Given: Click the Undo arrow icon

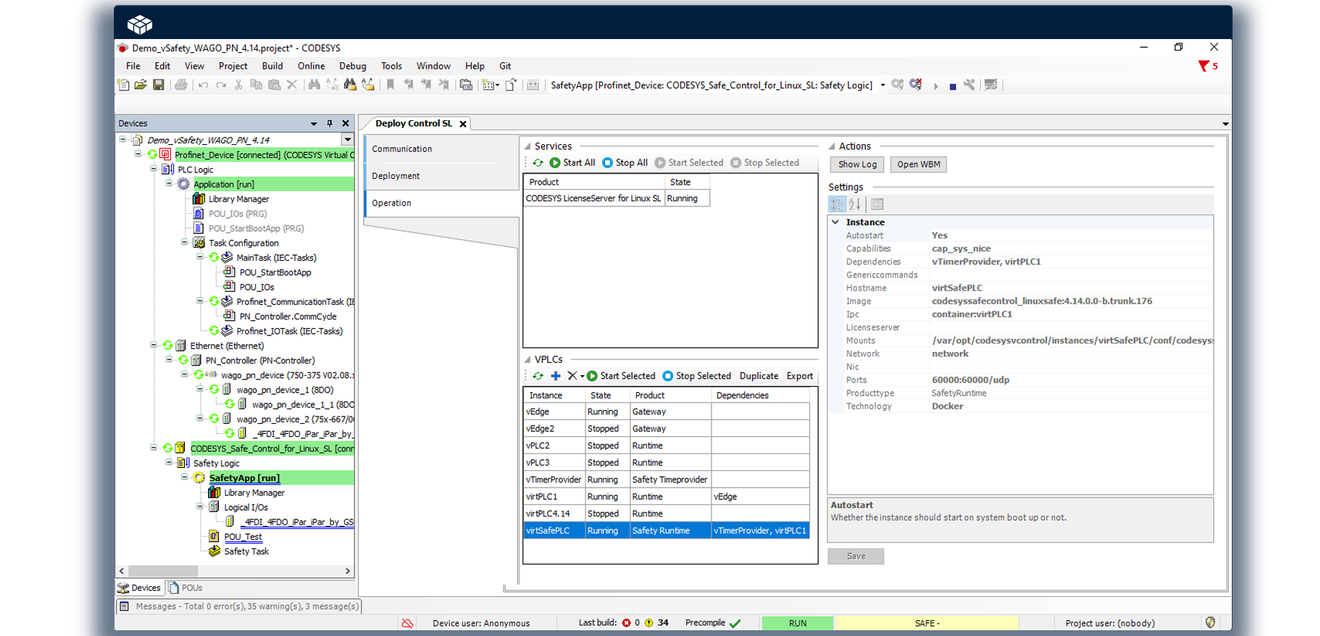Looking at the screenshot, I should click(203, 85).
